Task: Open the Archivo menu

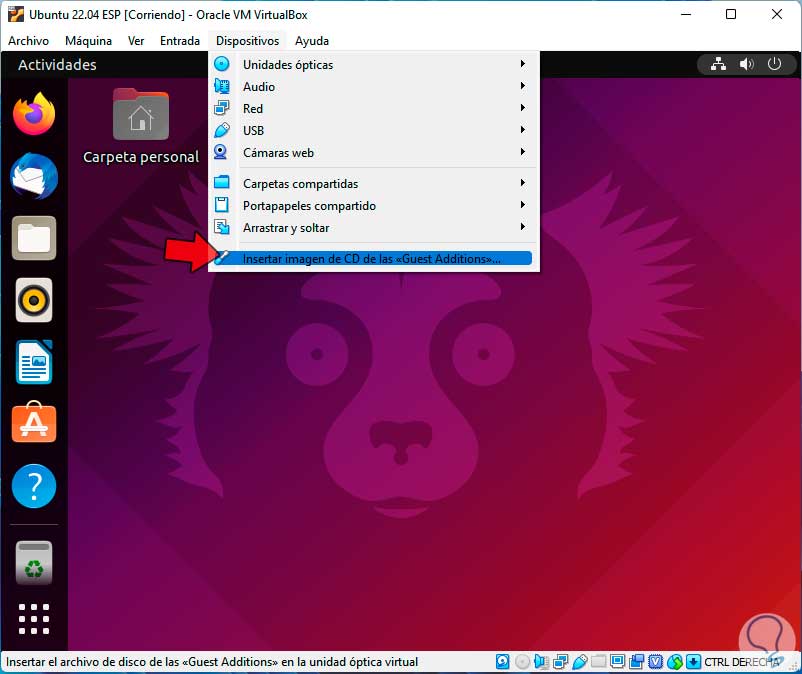Action: coord(28,41)
